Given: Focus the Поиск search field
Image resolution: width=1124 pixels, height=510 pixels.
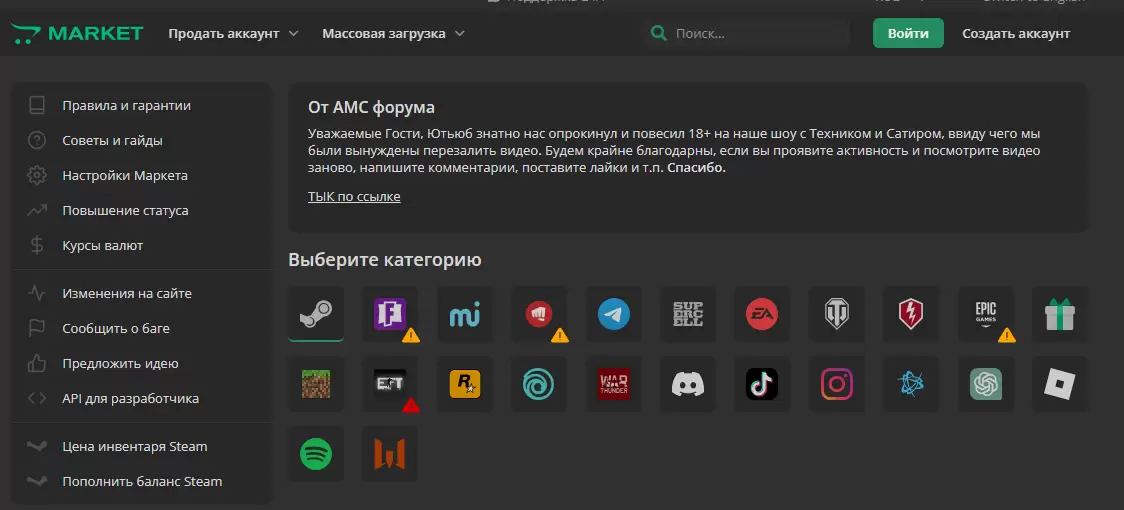Looking at the screenshot, I should 748,33.
